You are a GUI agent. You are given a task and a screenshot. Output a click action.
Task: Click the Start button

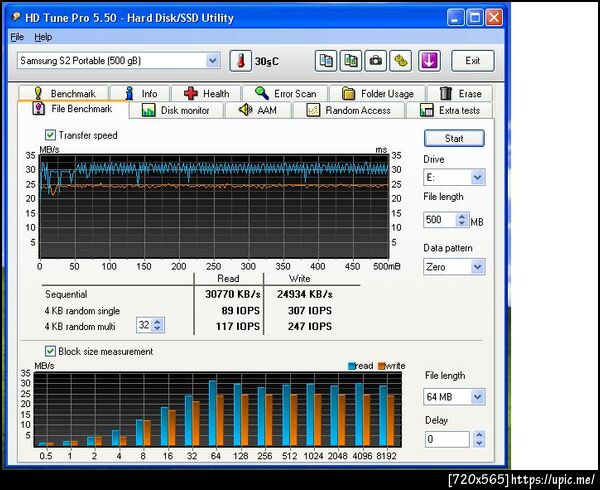pyautogui.click(x=454, y=138)
